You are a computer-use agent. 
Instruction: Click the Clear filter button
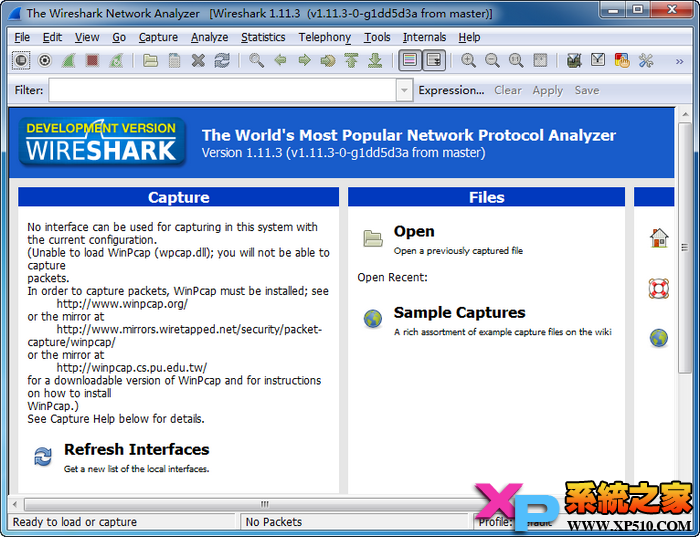point(508,90)
